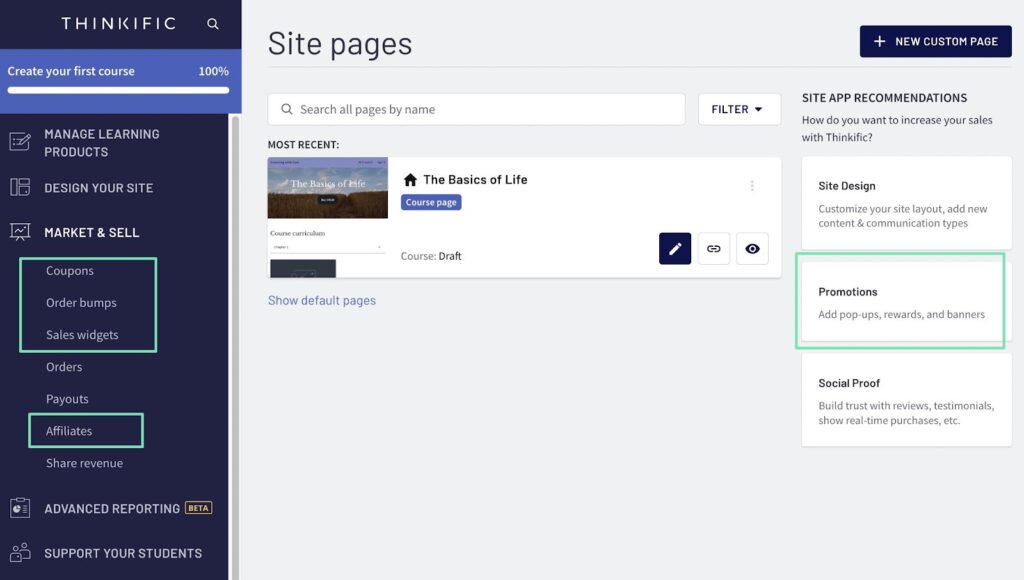Click the Show default pages link

[x=322, y=300]
